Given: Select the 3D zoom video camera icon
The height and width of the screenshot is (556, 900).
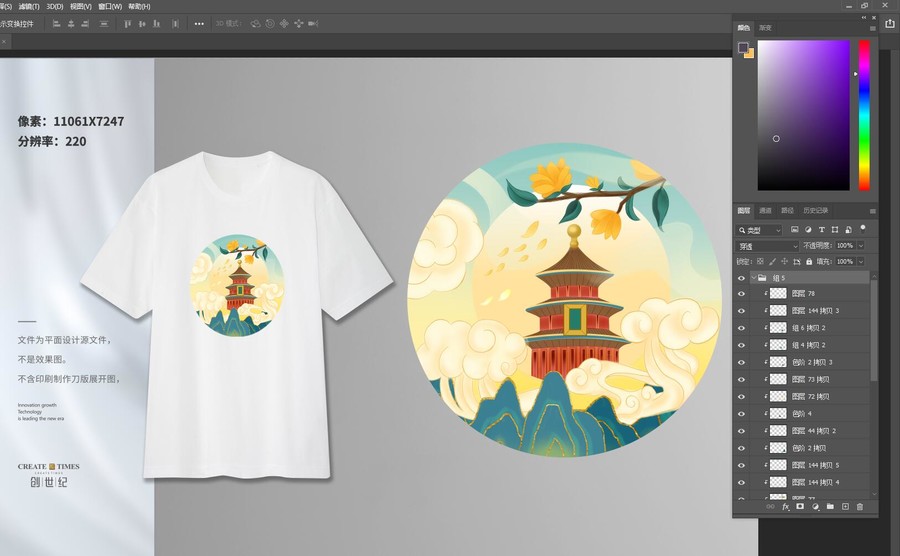Looking at the screenshot, I should (x=313, y=24).
